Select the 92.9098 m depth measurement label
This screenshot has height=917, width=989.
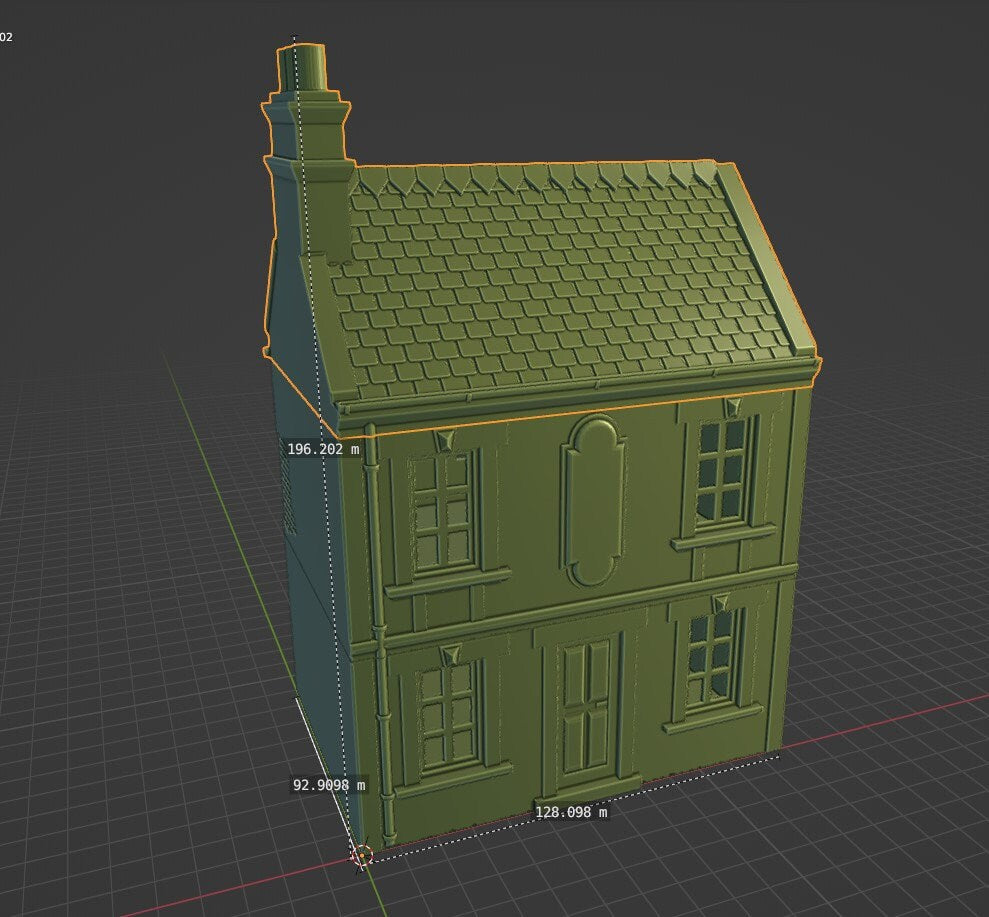pyautogui.click(x=328, y=785)
